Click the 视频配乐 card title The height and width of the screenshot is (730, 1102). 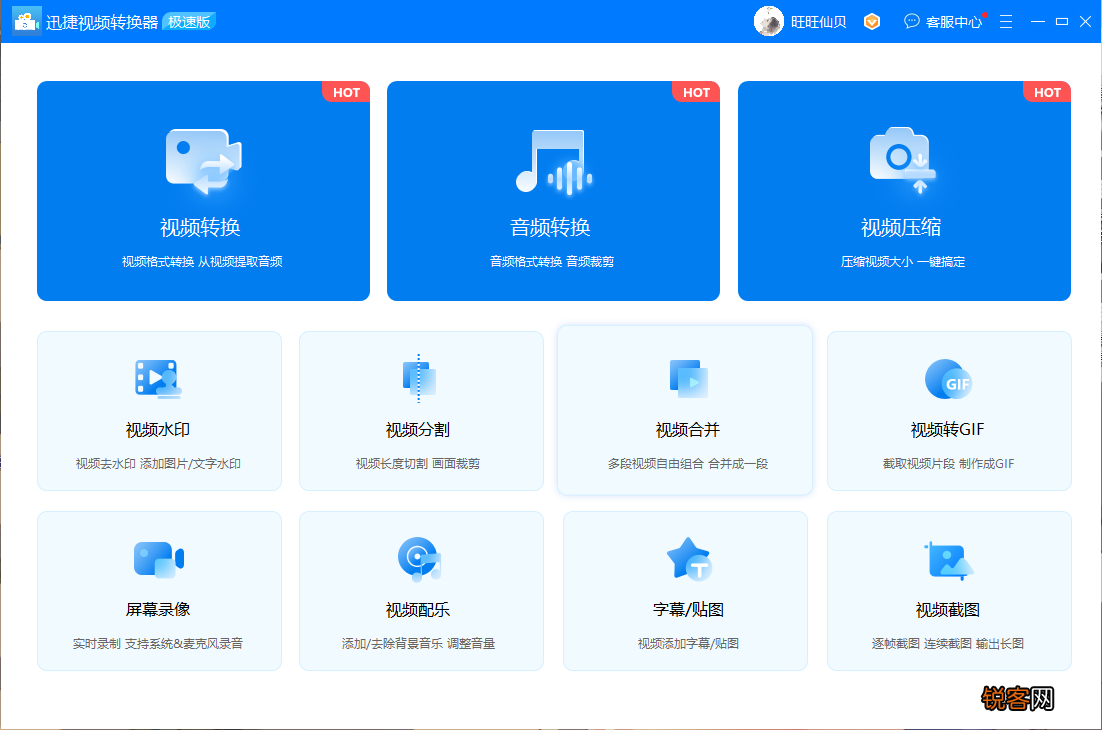(417, 610)
